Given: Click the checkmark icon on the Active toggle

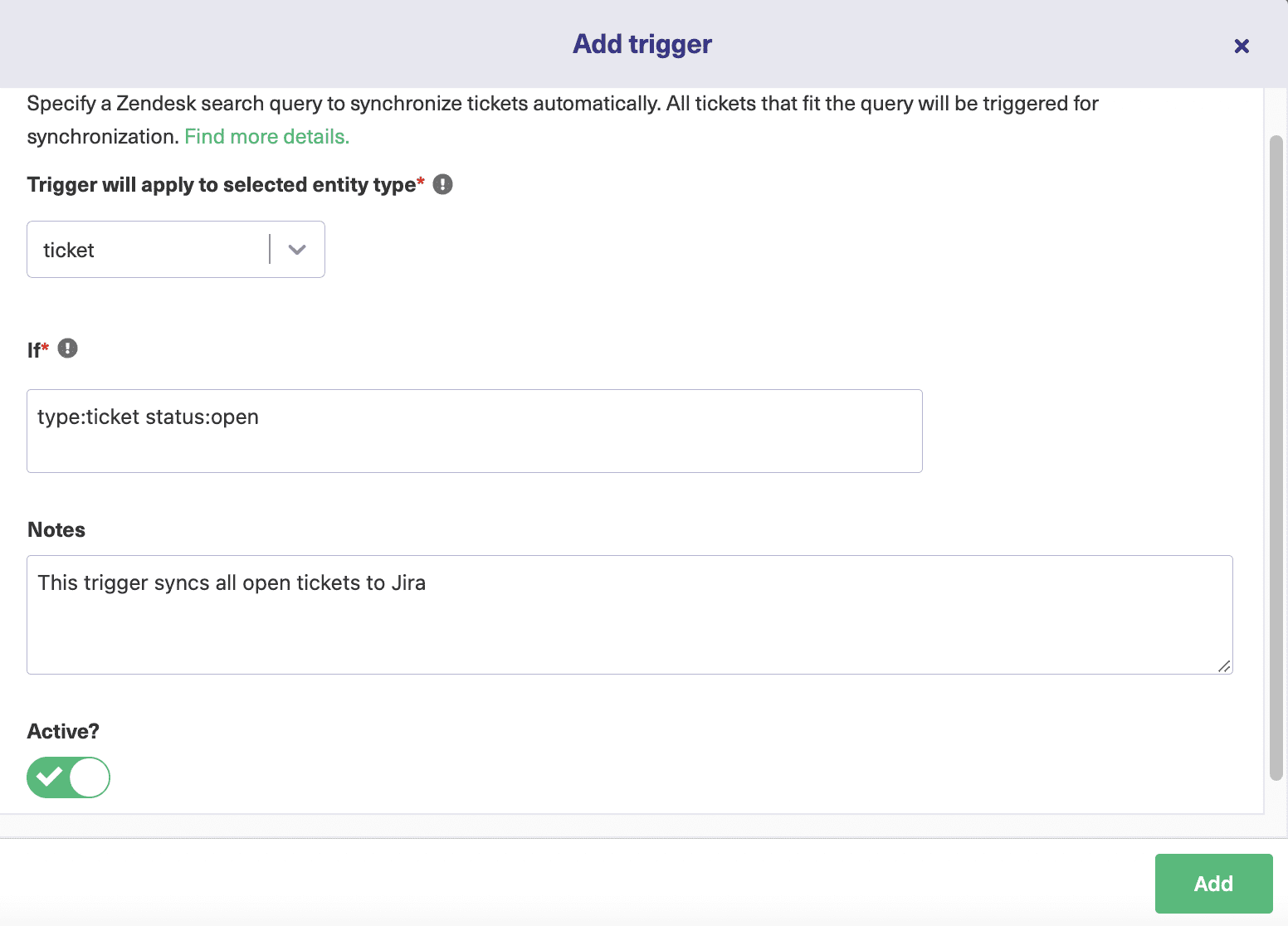Looking at the screenshot, I should tap(49, 777).
